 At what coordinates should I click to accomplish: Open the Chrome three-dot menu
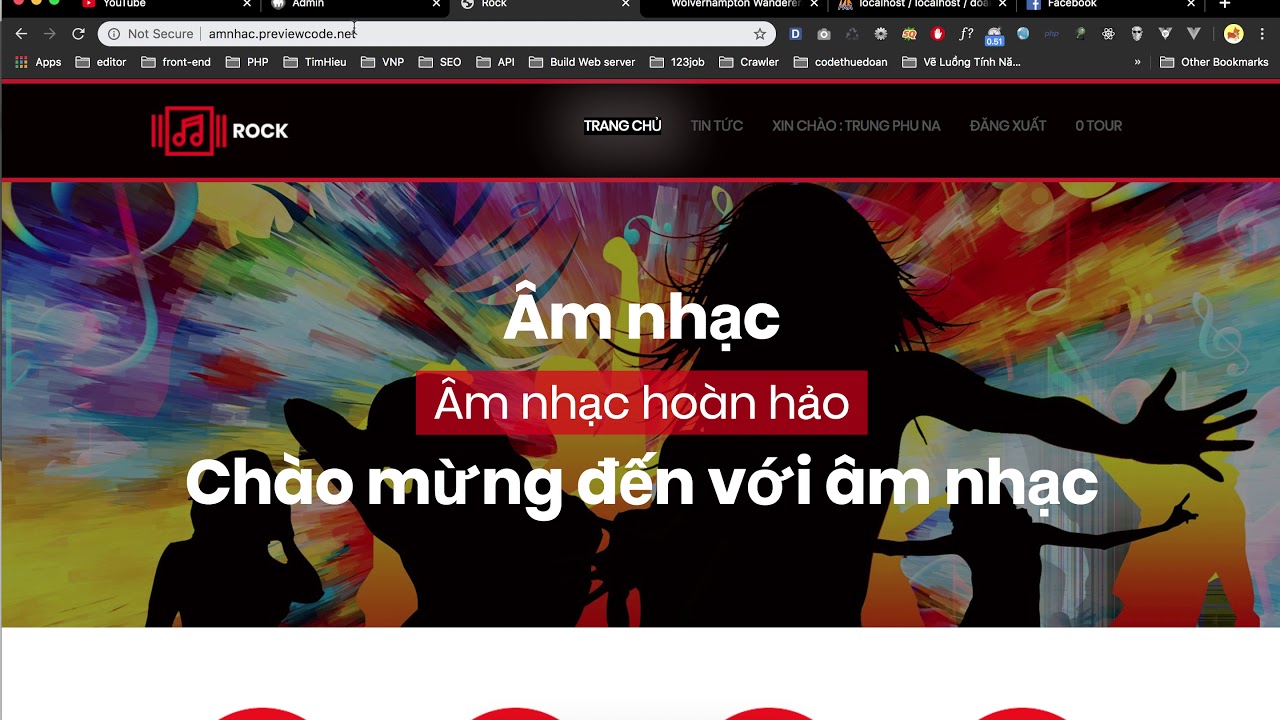(1262, 34)
